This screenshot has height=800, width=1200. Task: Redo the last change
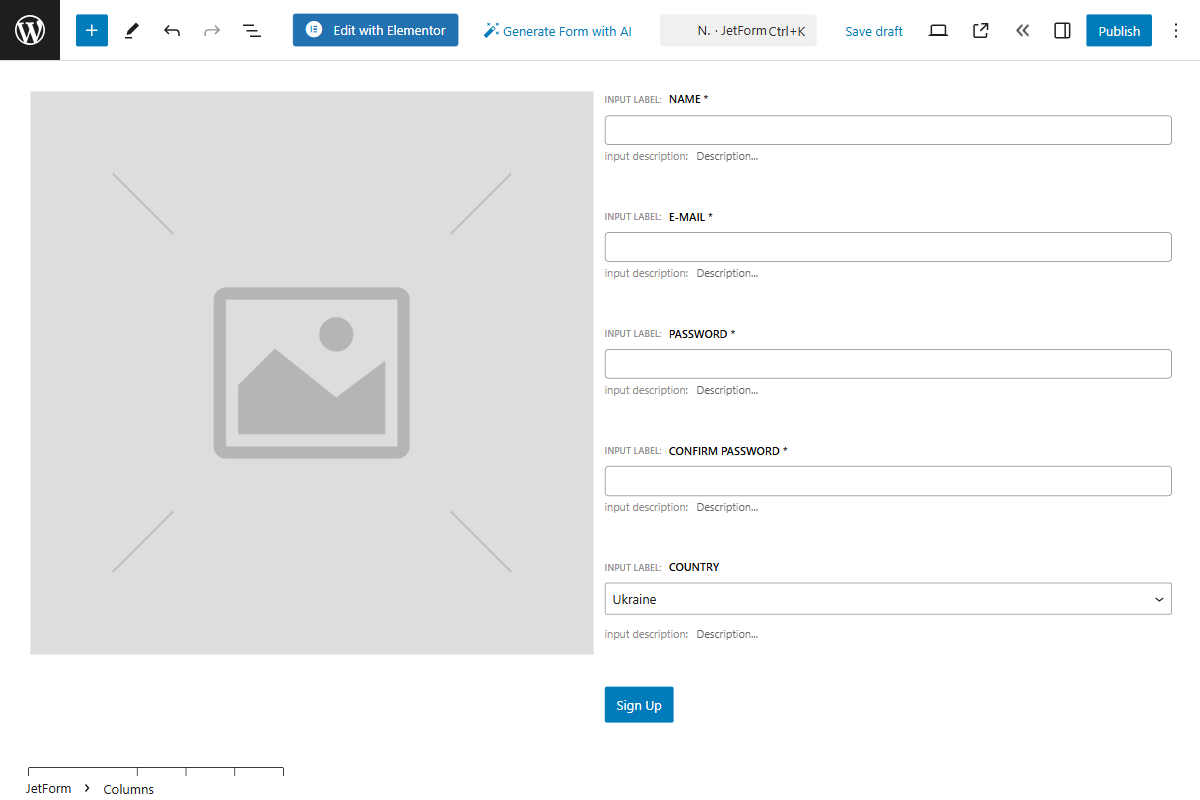[x=211, y=30]
